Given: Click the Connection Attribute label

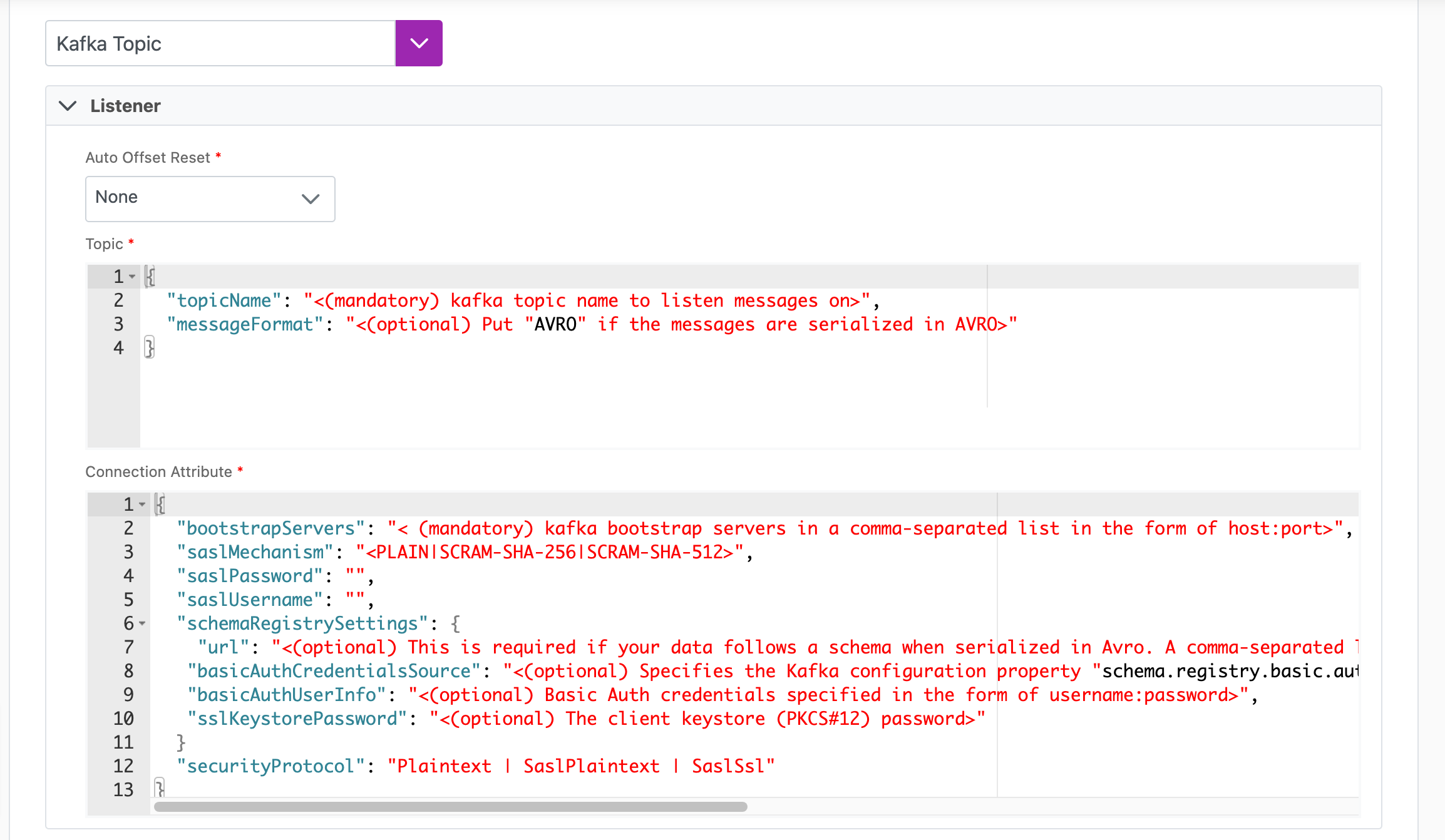Looking at the screenshot, I should coord(158,472).
